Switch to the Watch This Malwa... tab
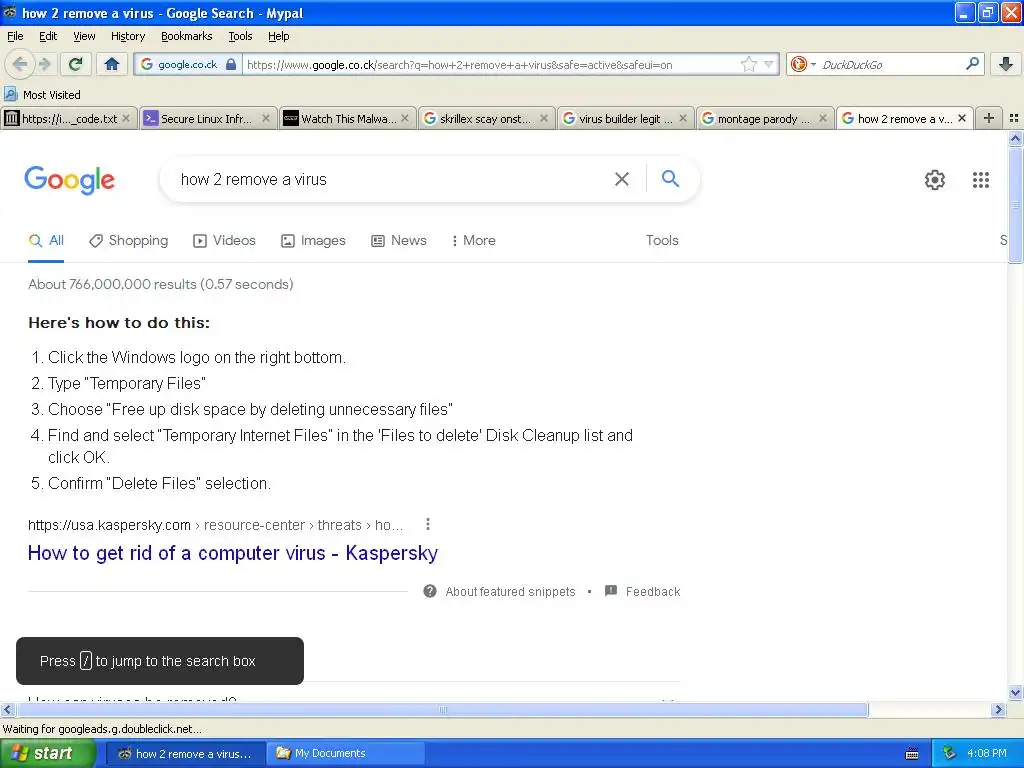 tap(347, 118)
